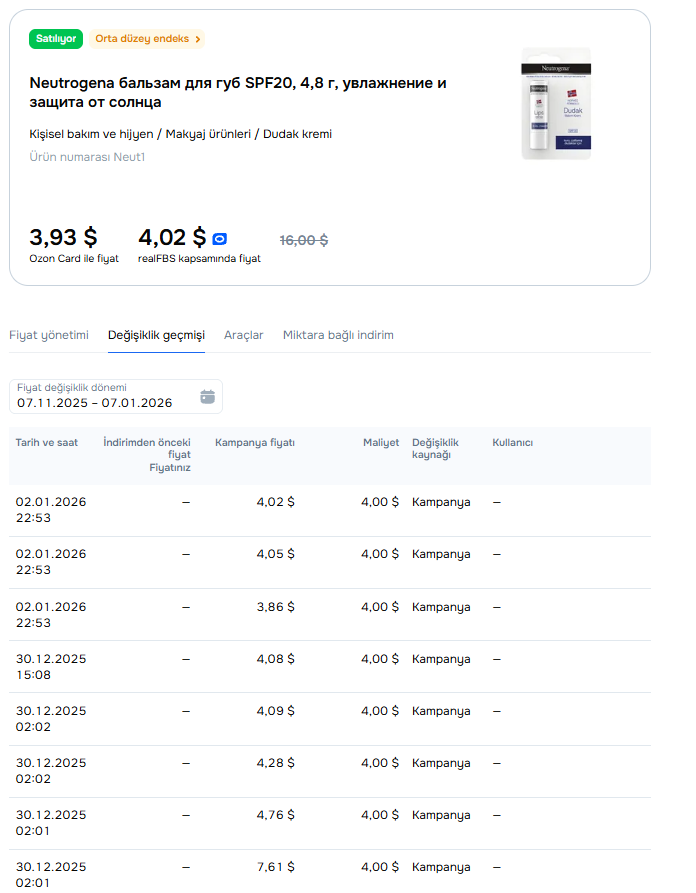Click the 4,05 $ campaign price cell
This screenshot has height=893, width=696.
[275, 554]
